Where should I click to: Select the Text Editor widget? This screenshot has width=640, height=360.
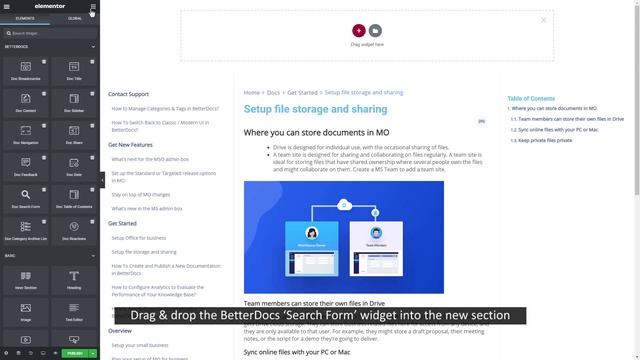coord(74,312)
